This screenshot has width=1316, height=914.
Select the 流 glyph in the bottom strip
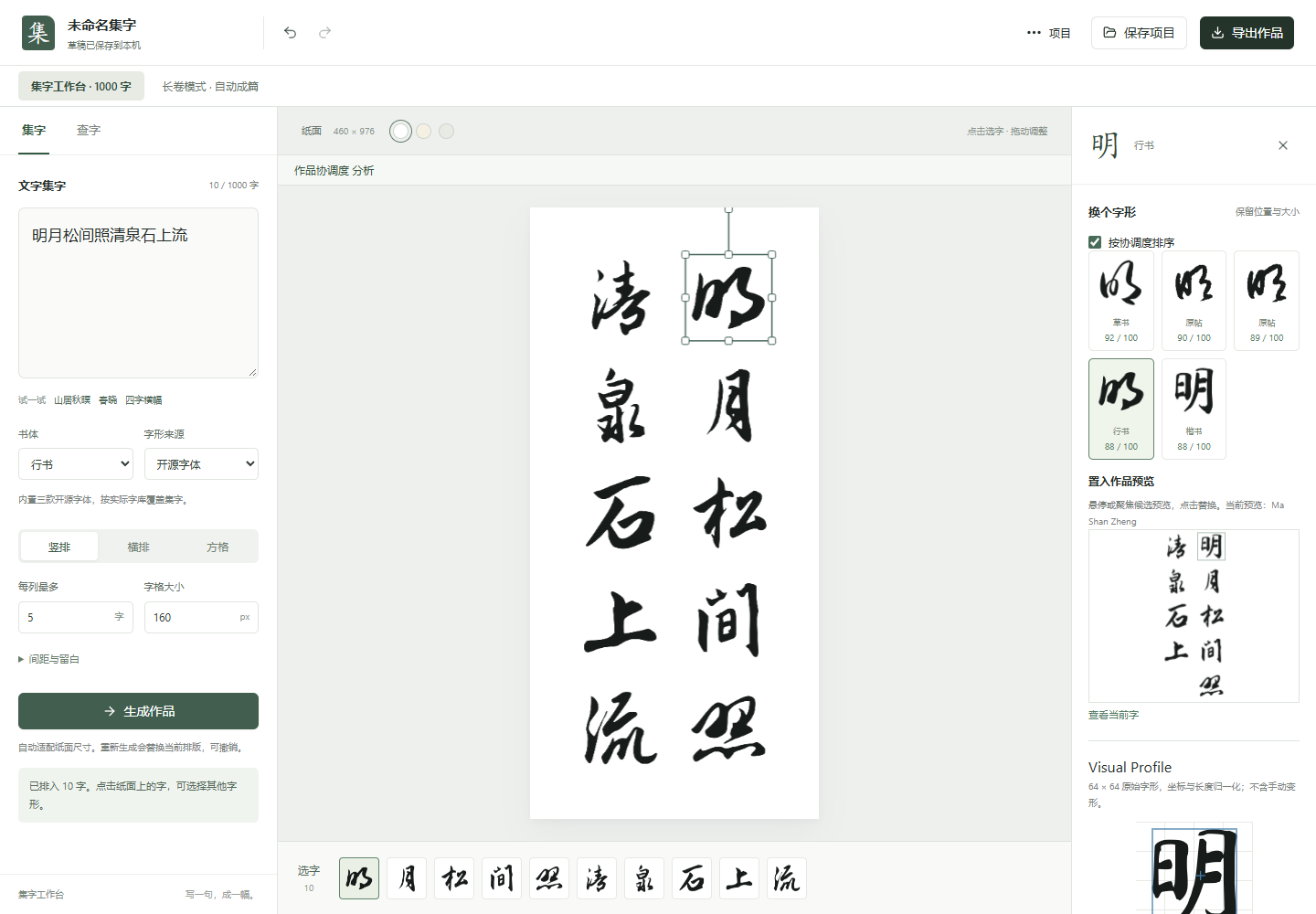tap(787, 878)
